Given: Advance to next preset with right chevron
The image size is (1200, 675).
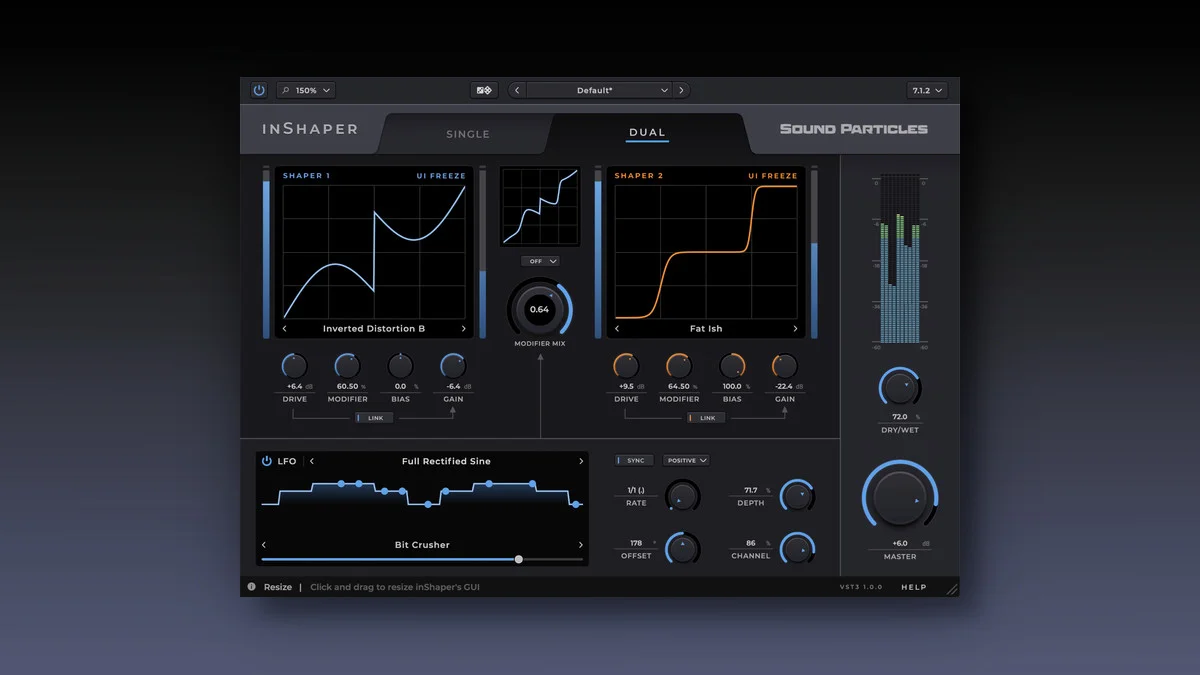Looking at the screenshot, I should 681,89.
